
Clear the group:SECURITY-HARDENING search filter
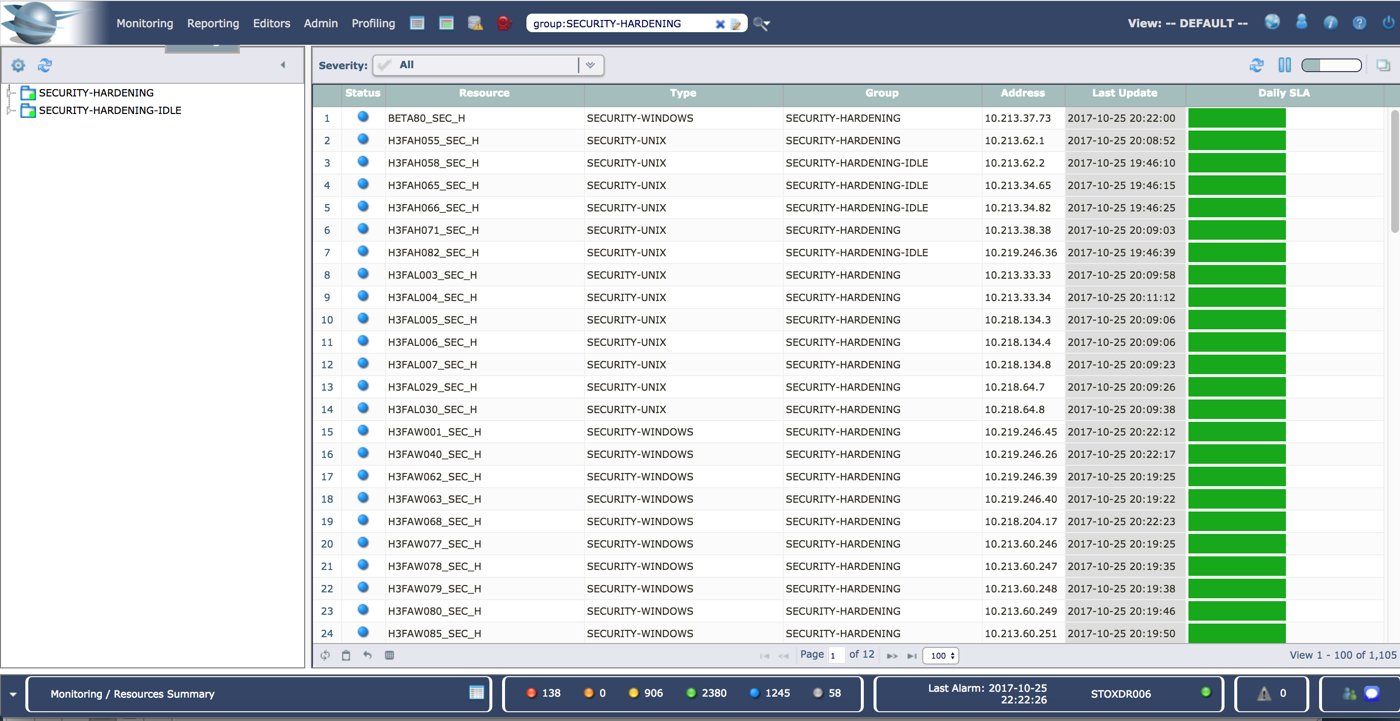[720, 24]
